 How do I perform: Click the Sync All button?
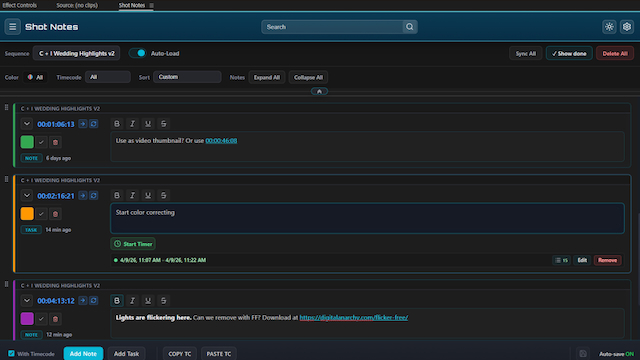[x=525, y=53]
